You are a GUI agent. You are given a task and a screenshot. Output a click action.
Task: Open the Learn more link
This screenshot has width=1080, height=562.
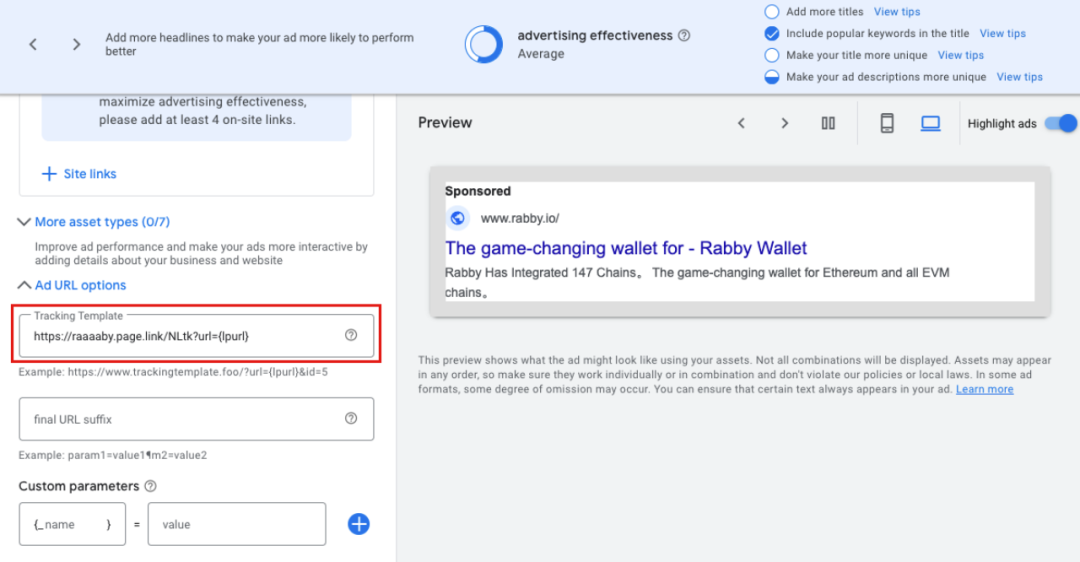point(984,389)
